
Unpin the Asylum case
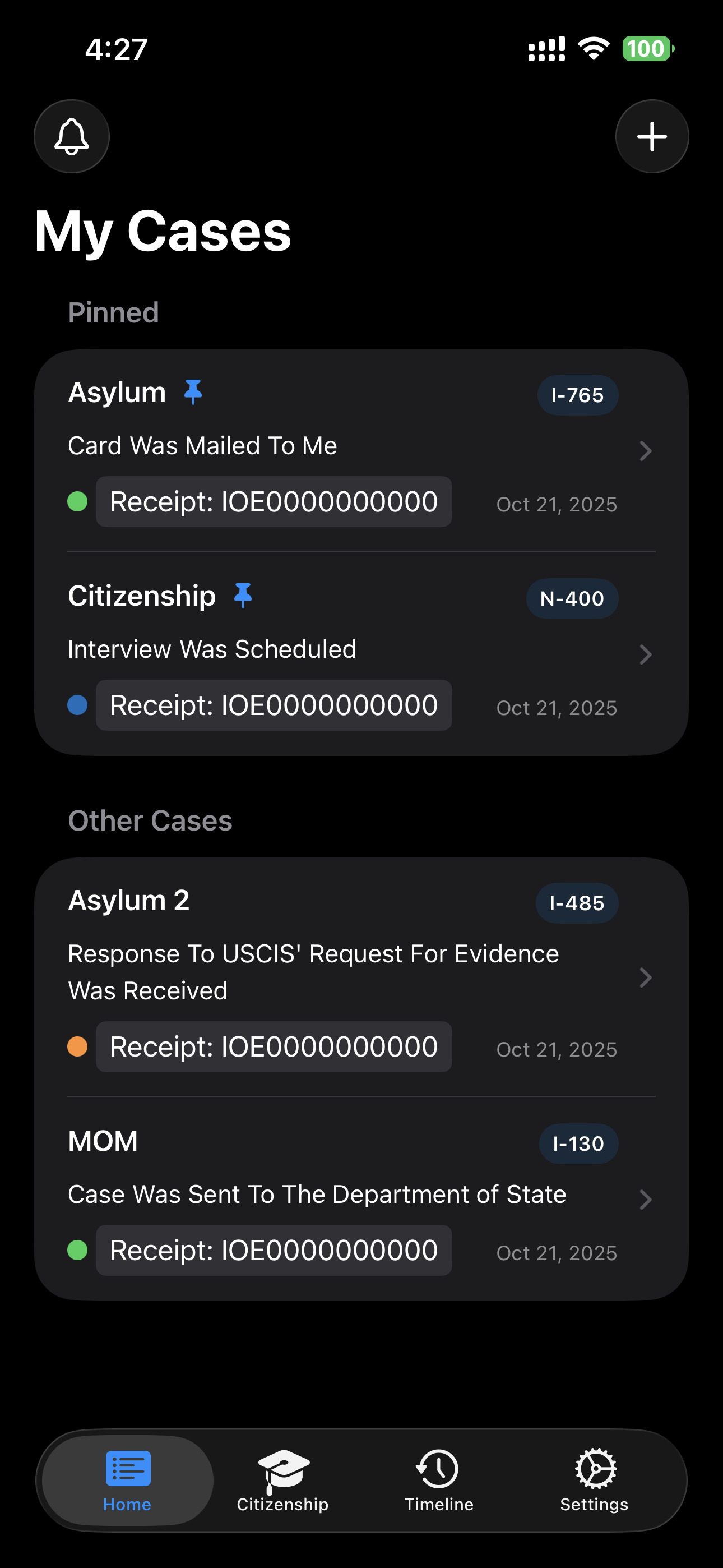coord(192,391)
